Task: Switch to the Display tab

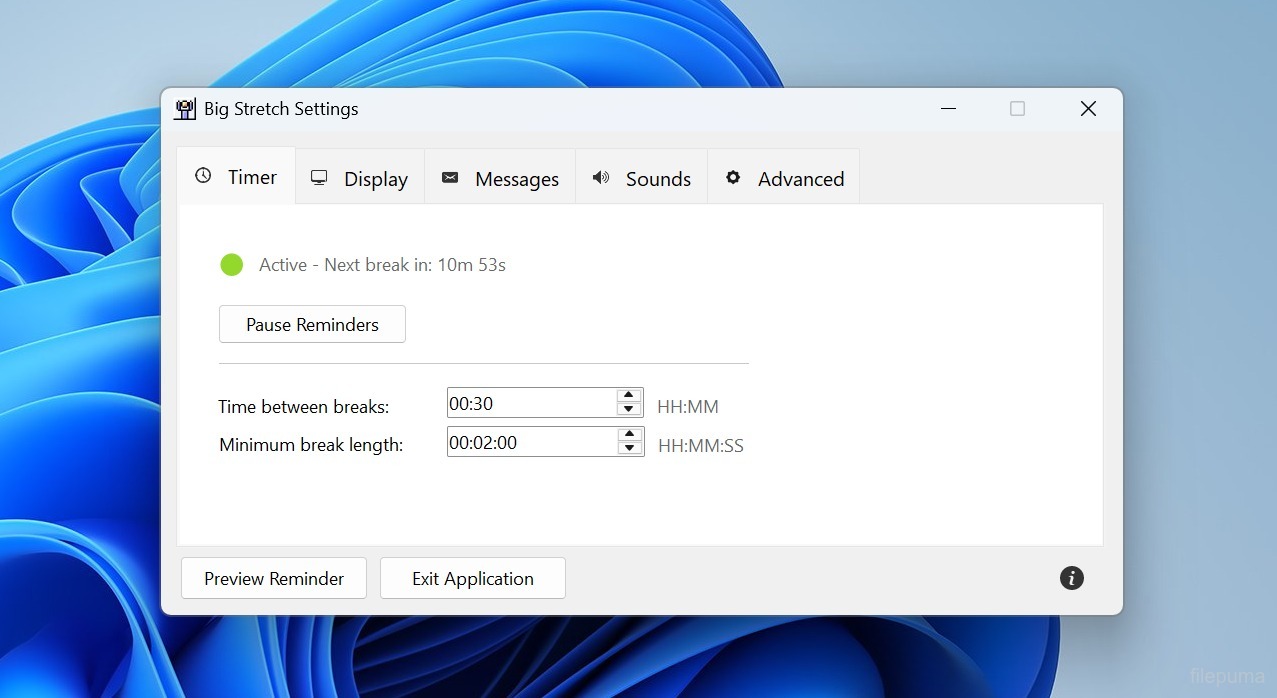Action: click(x=360, y=178)
